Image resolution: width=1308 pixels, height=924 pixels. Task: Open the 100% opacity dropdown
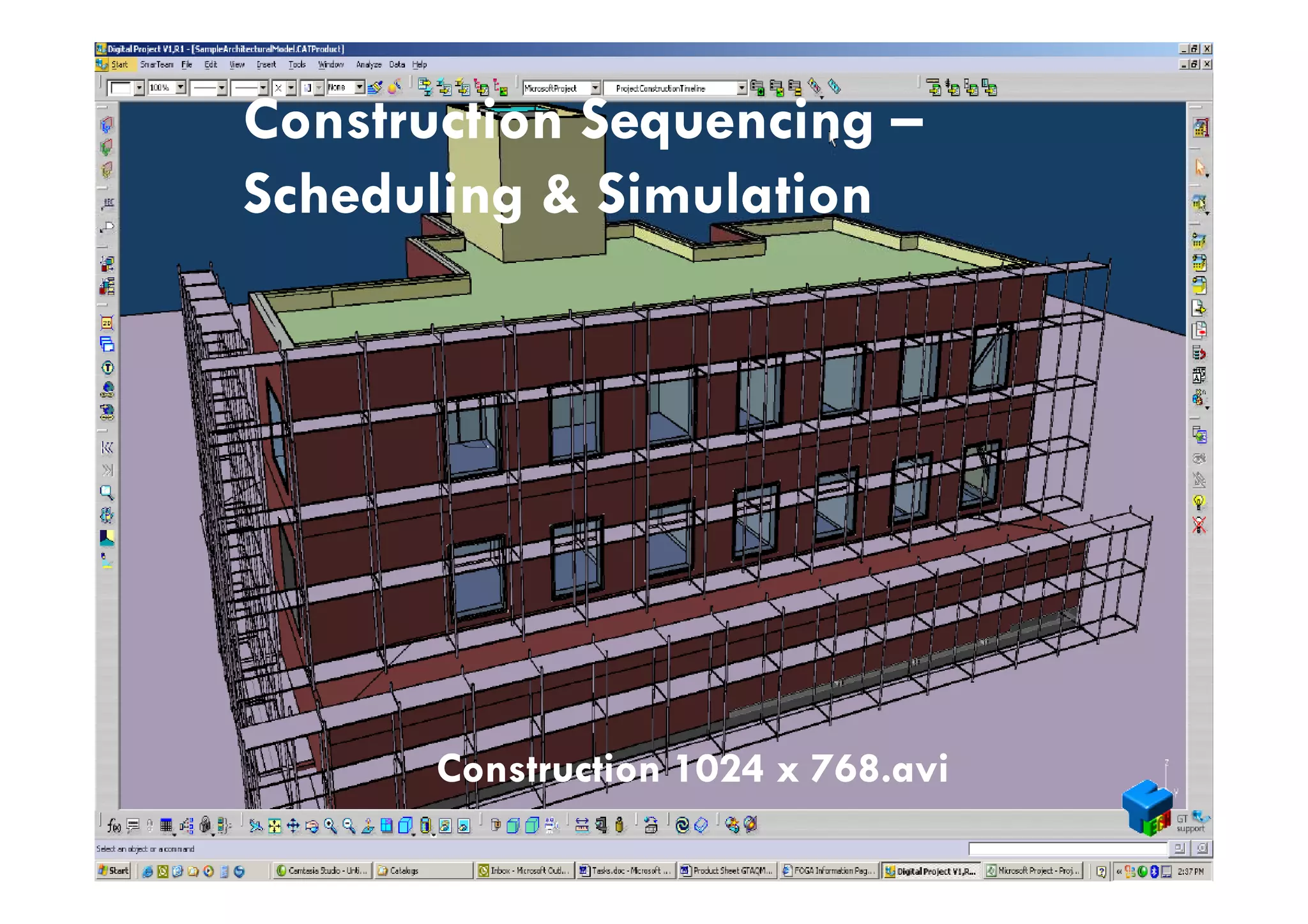181,87
